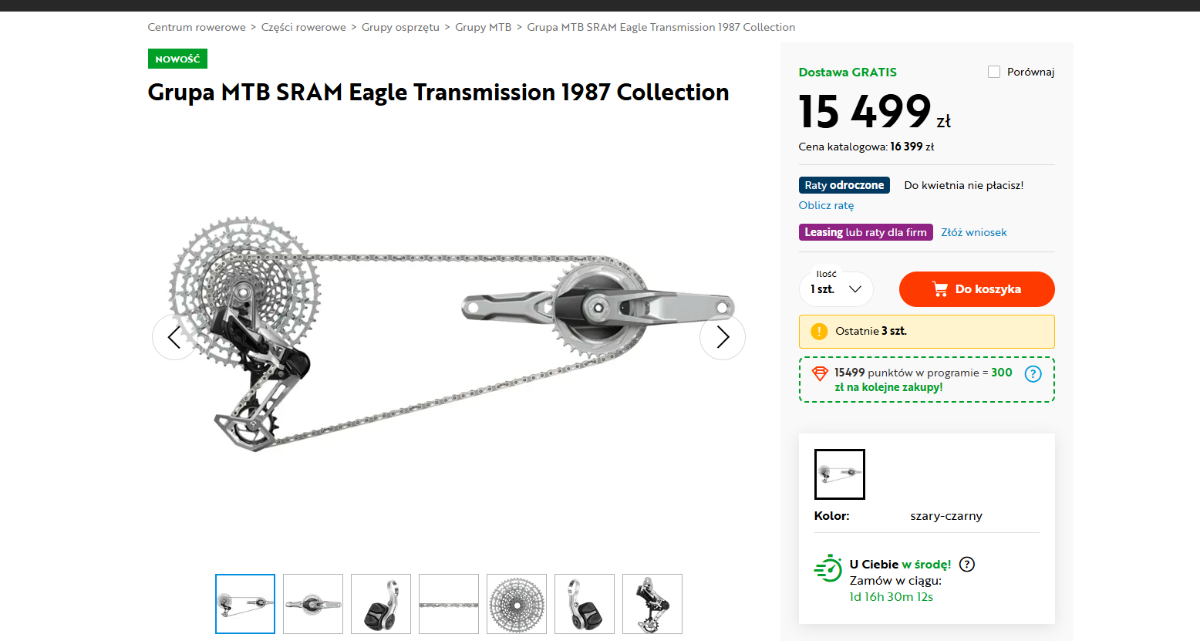Click the next image arrow
1200x641 pixels.
722,337
